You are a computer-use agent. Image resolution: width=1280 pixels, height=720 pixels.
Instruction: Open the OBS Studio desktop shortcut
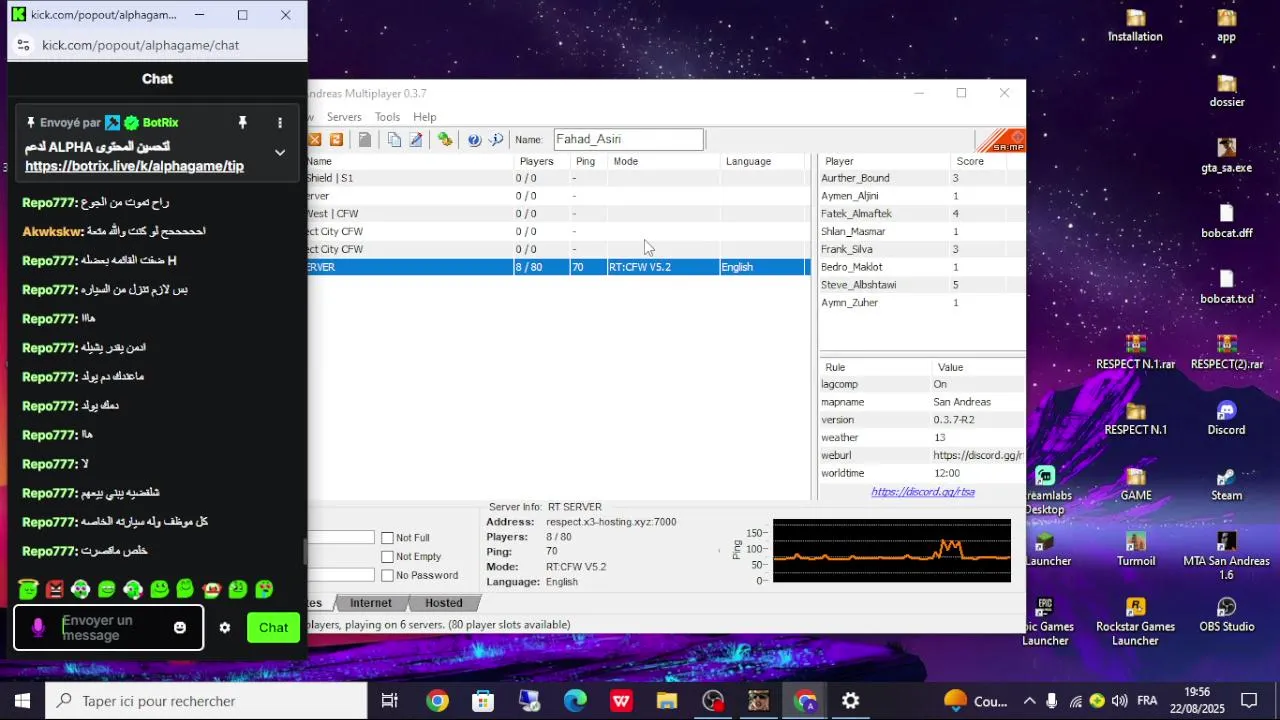pos(1226,615)
